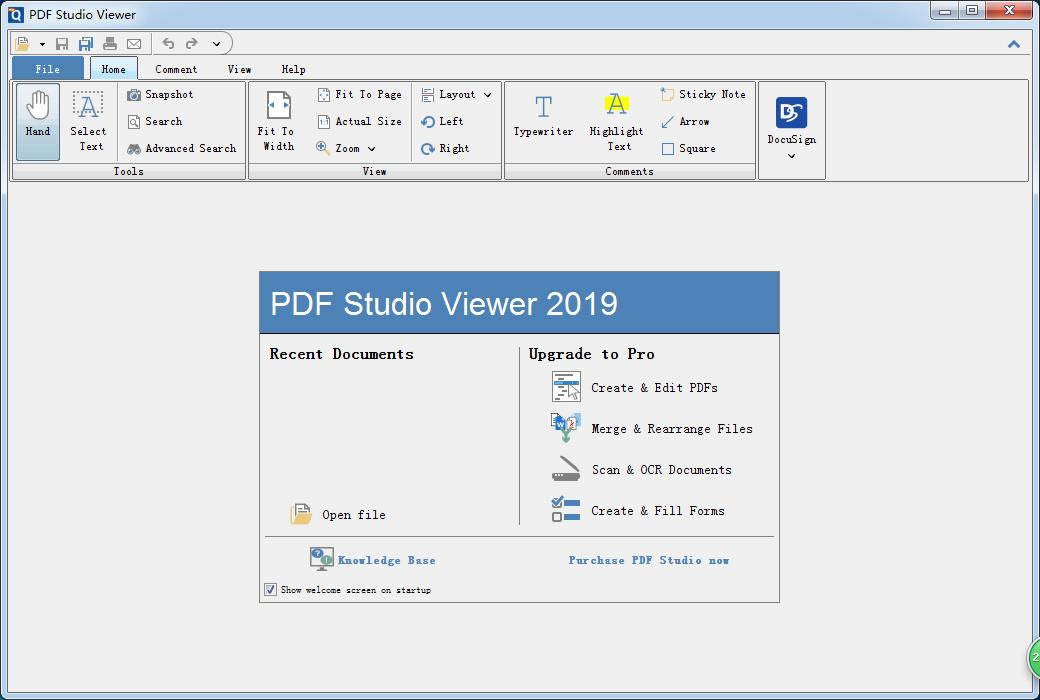Save document using the floppy disk icon
The width and height of the screenshot is (1040, 700).
coord(62,44)
